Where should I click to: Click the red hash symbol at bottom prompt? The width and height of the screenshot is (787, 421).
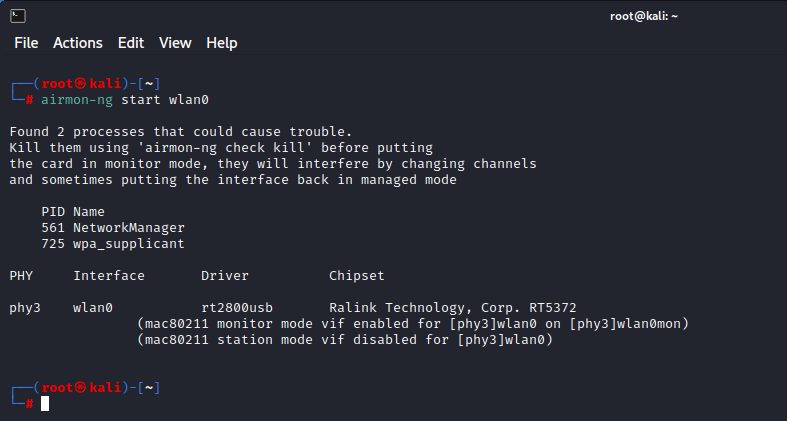click(30, 404)
